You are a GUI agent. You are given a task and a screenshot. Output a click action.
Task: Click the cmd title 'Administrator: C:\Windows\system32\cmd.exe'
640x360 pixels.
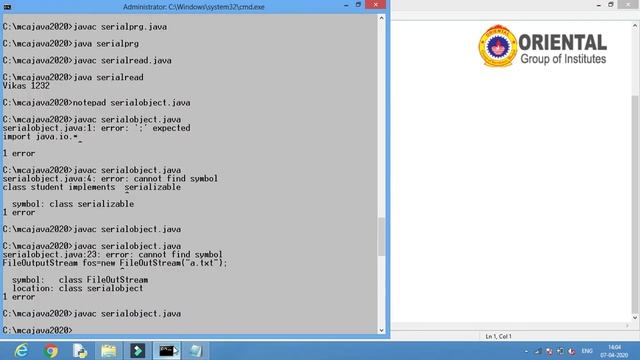pos(194,7)
